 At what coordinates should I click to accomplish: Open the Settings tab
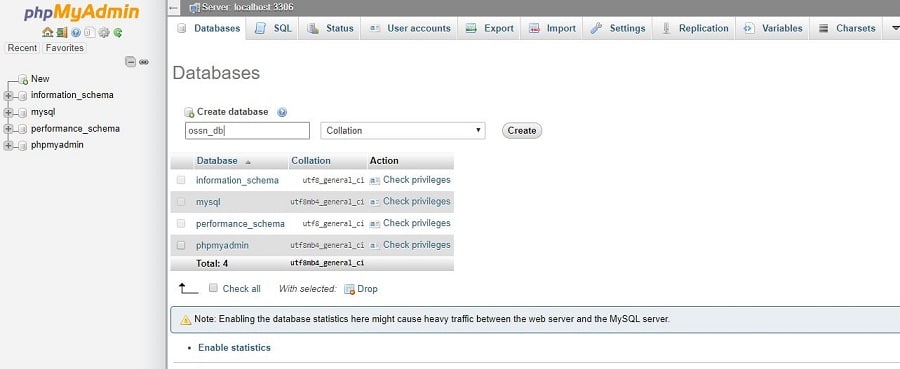coord(619,28)
